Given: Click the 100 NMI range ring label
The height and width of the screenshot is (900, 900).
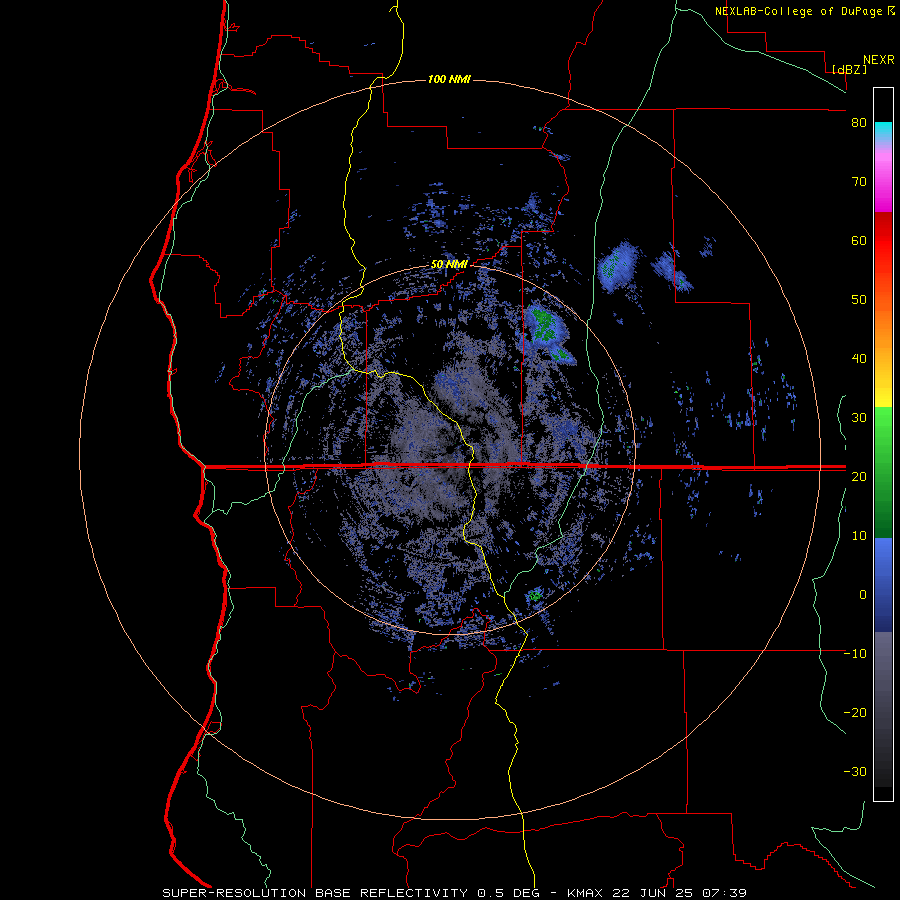Looking at the screenshot, I should click(x=449, y=79).
